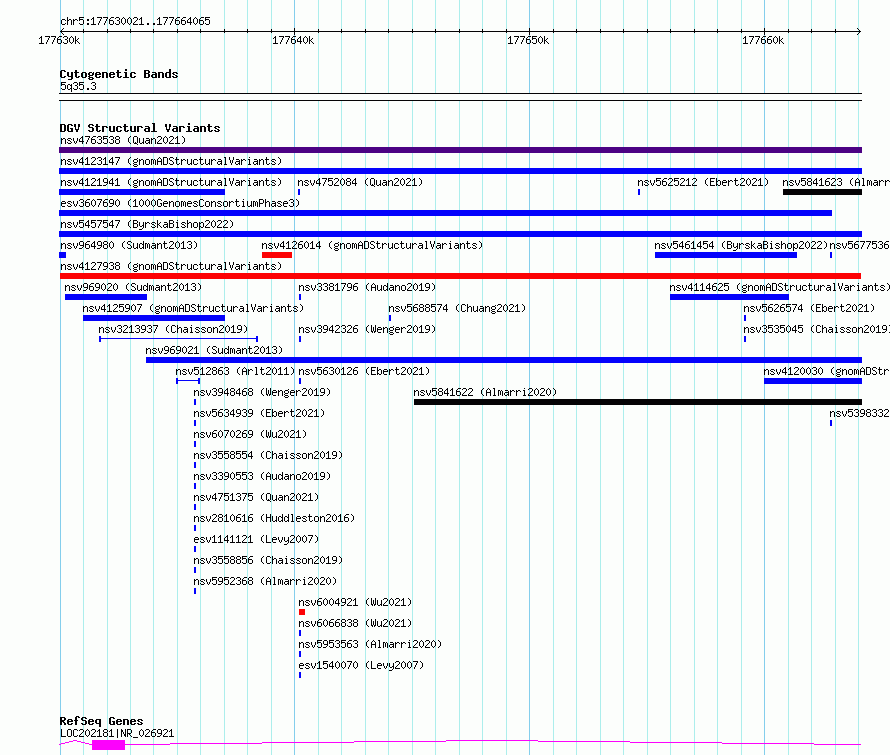Open nsv5634939 (Ebert2021) label

[259, 413]
